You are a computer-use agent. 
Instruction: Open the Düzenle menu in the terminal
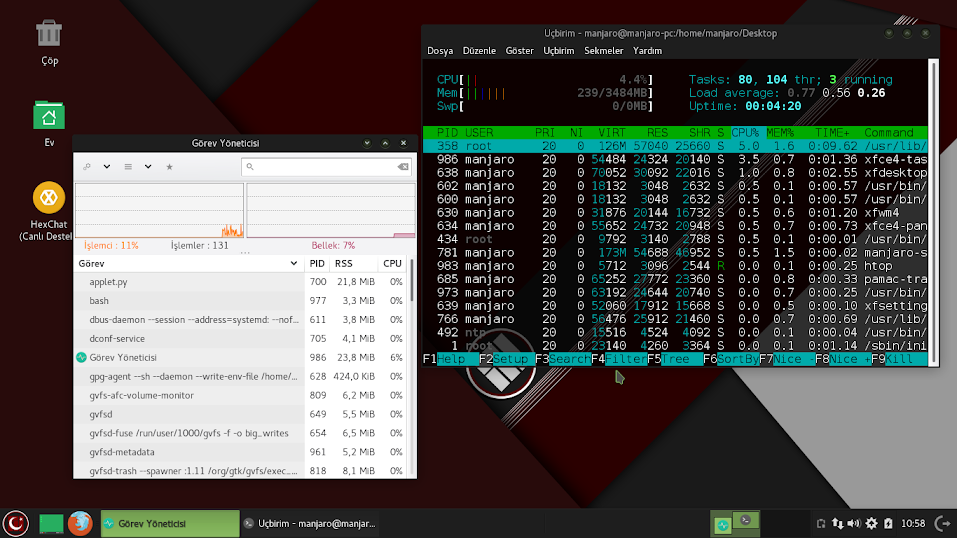[479, 51]
